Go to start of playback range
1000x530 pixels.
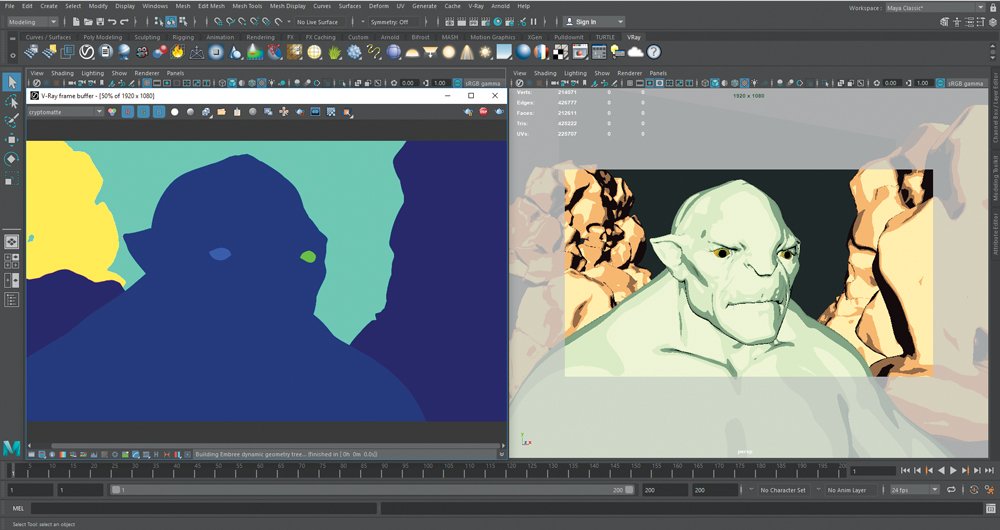pyautogui.click(x=905, y=471)
